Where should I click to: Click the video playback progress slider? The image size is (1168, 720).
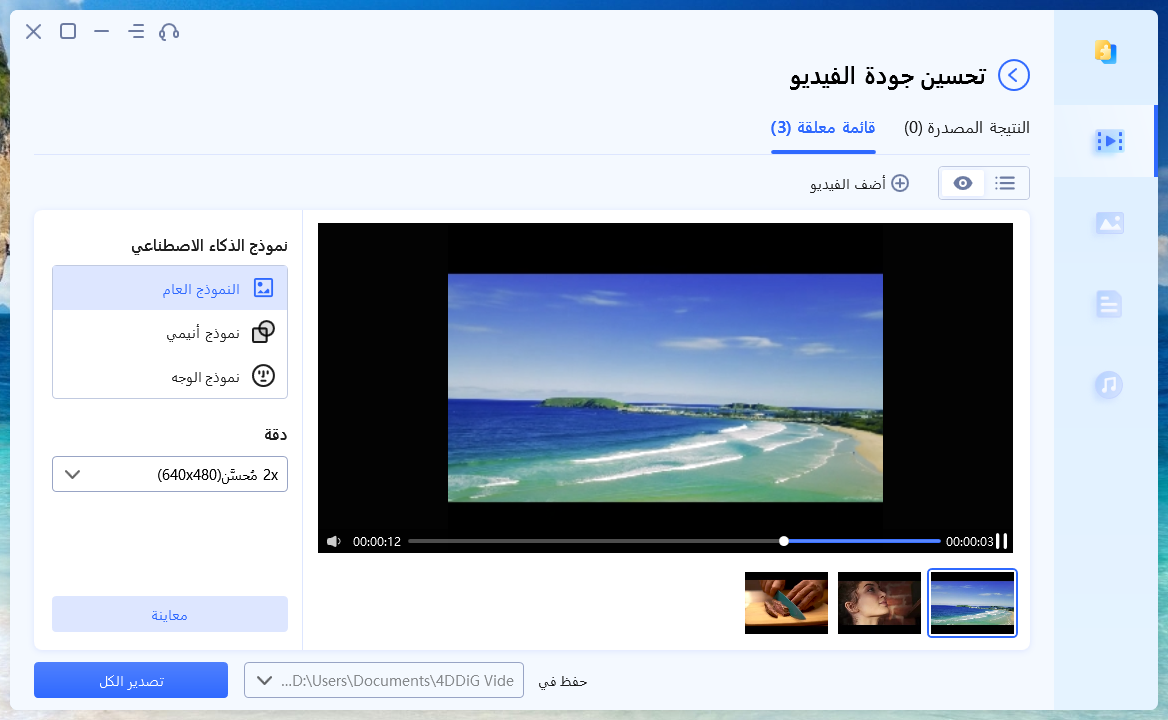click(x=675, y=542)
